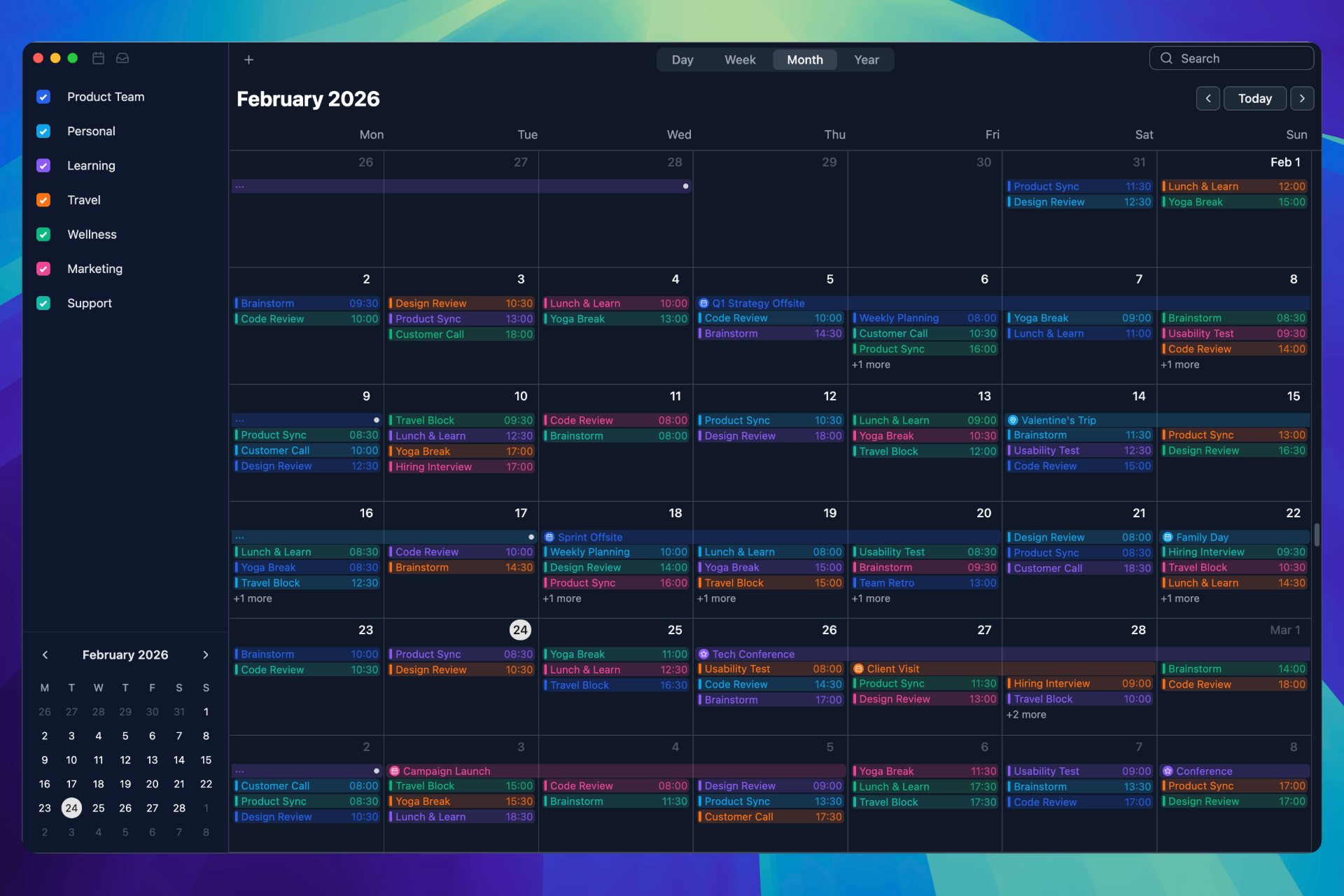Expand the +2 more events on Feb 27
This screenshot has width=1344, height=896.
tap(1026, 715)
